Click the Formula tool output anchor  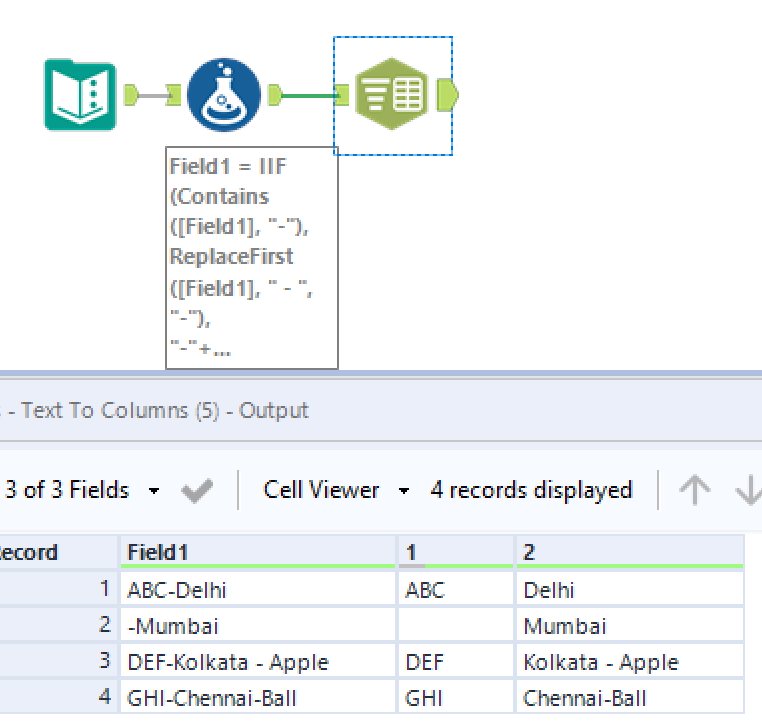pyautogui.click(x=274, y=95)
